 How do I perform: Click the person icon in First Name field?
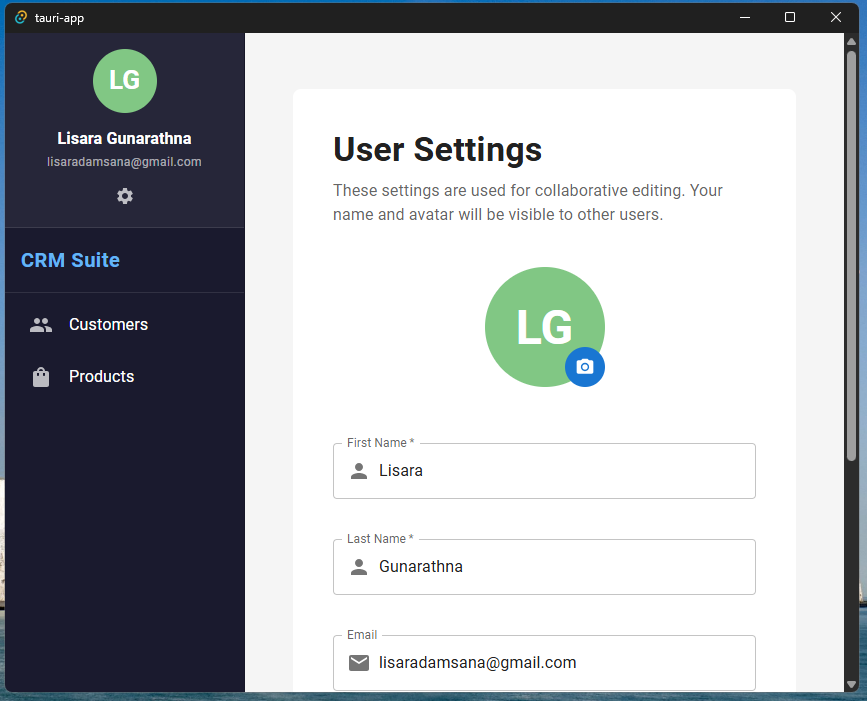[x=359, y=470]
